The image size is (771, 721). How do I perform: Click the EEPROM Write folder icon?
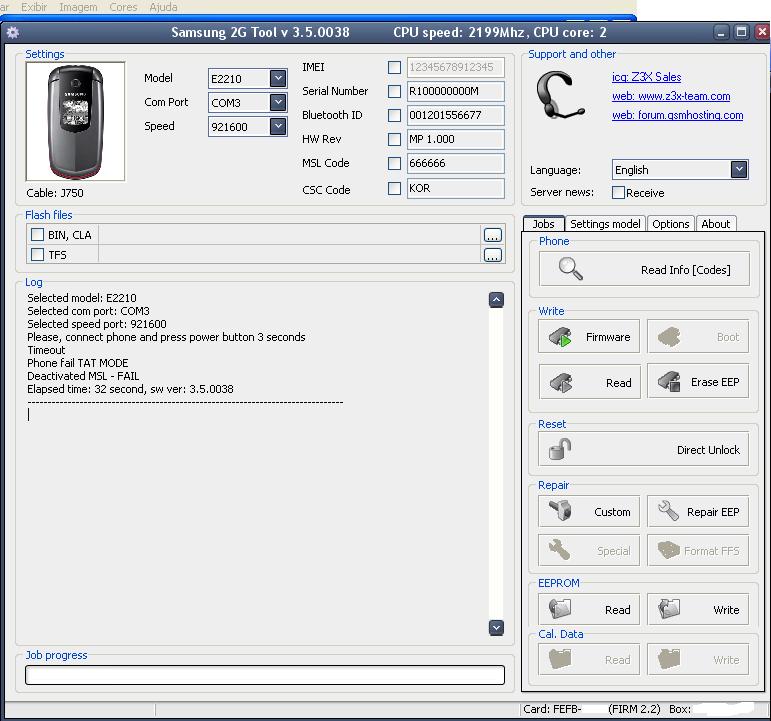pyautogui.click(x=669, y=609)
